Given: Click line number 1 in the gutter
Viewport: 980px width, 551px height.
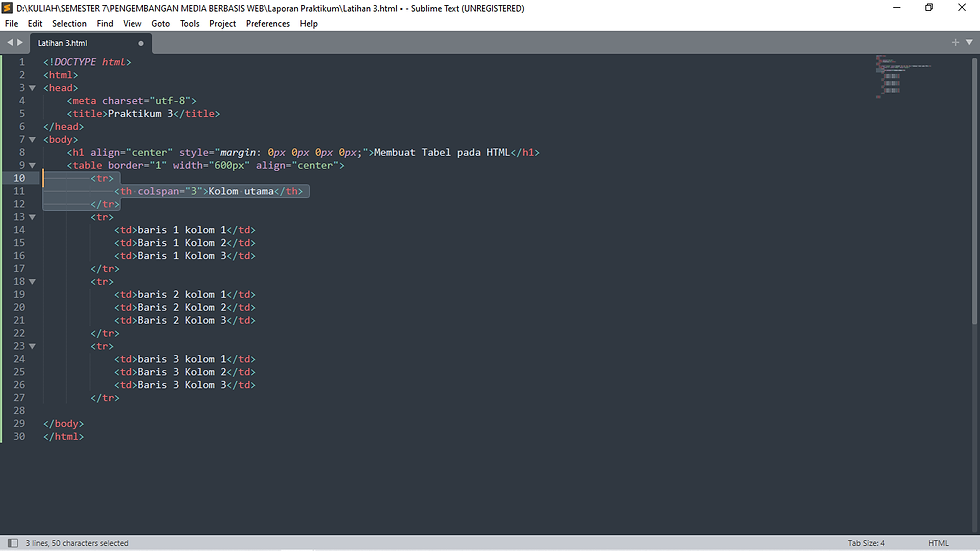Looking at the screenshot, I should [22, 62].
